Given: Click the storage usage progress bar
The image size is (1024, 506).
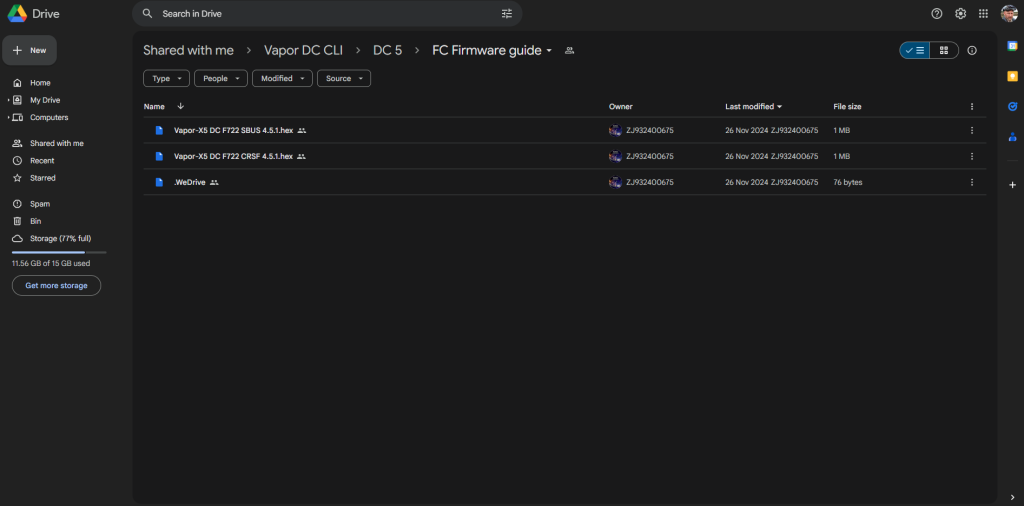Looking at the screenshot, I should (59, 252).
